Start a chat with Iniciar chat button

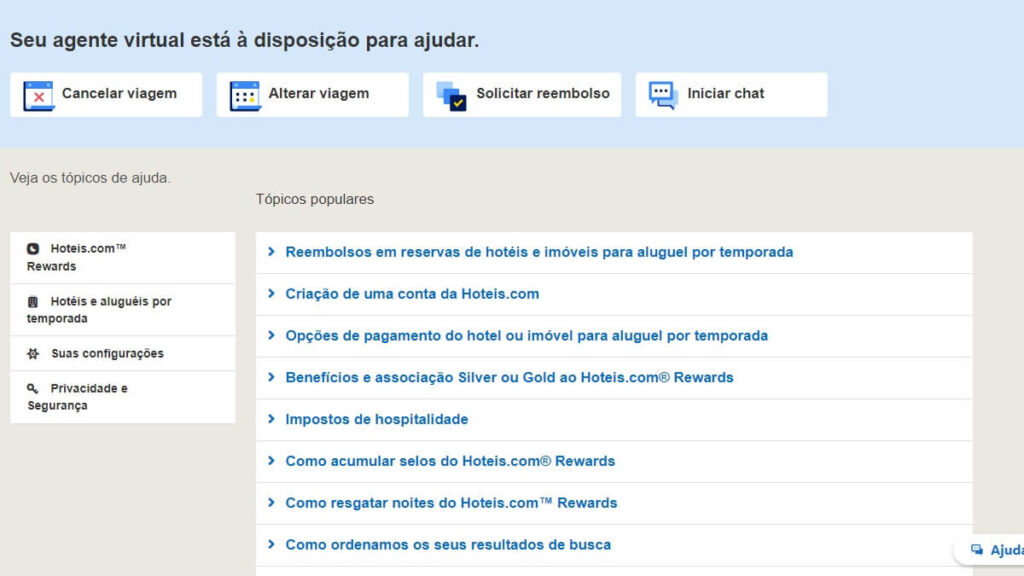point(731,95)
